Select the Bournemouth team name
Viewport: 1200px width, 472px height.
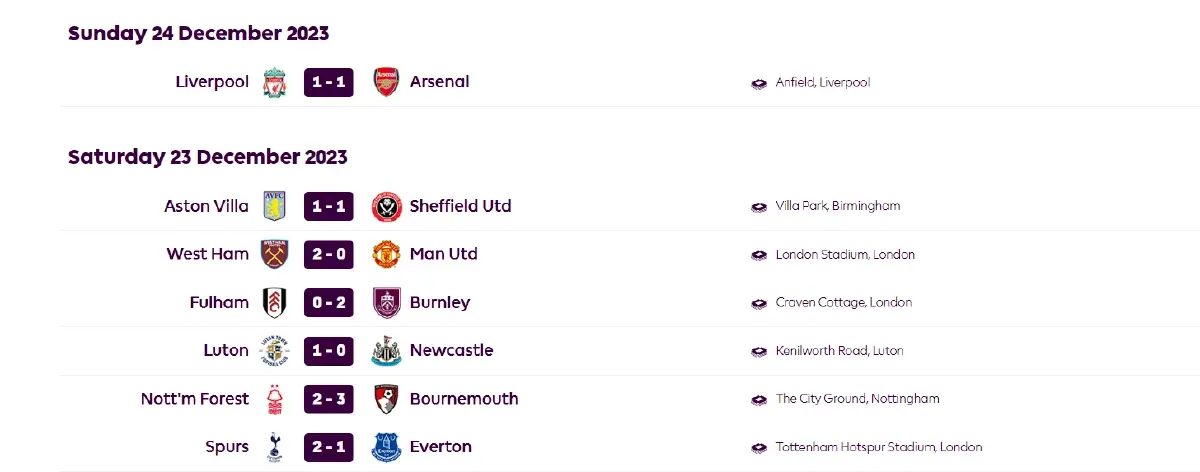(x=464, y=399)
